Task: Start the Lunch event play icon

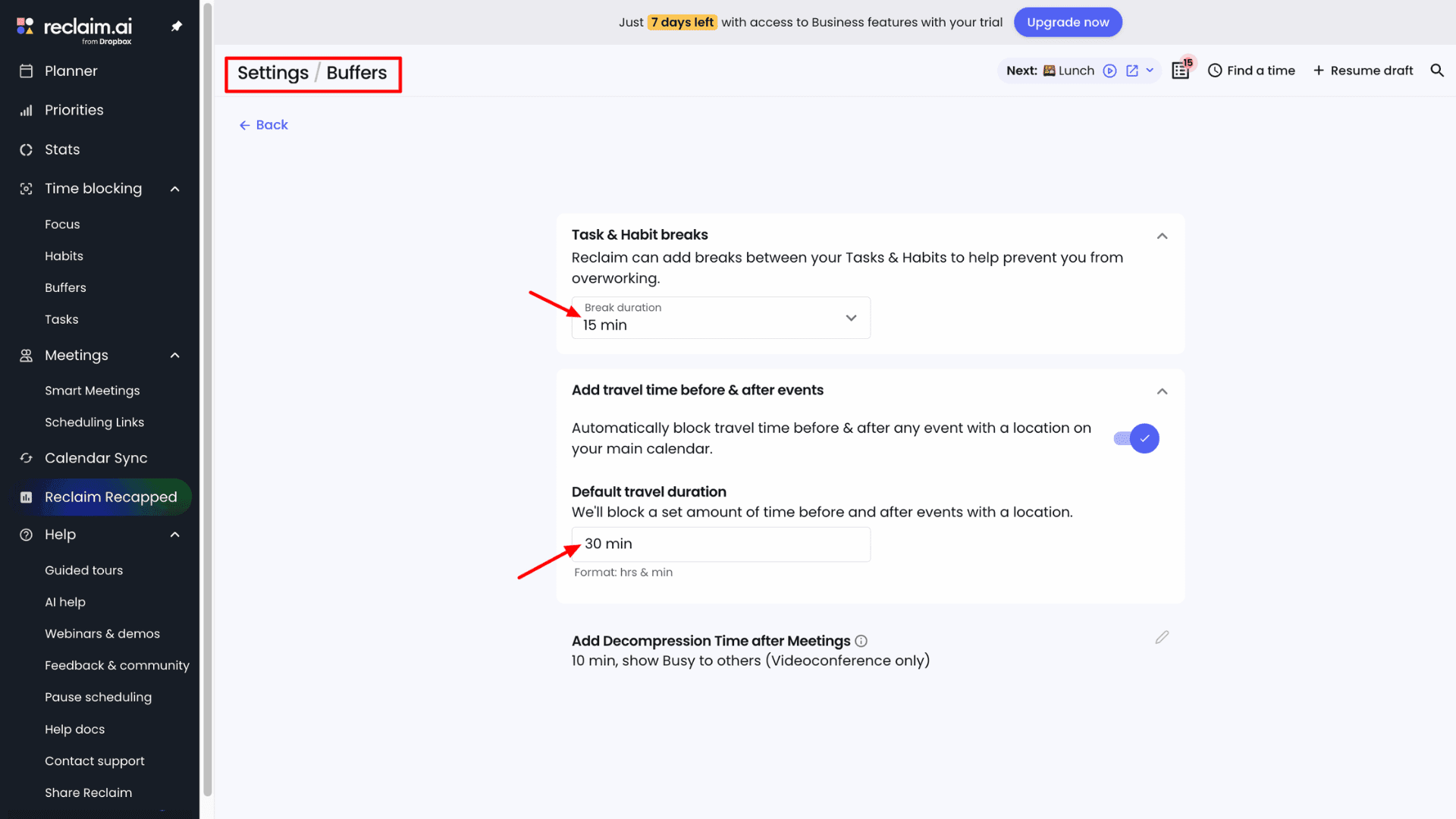Action: [x=1109, y=71]
